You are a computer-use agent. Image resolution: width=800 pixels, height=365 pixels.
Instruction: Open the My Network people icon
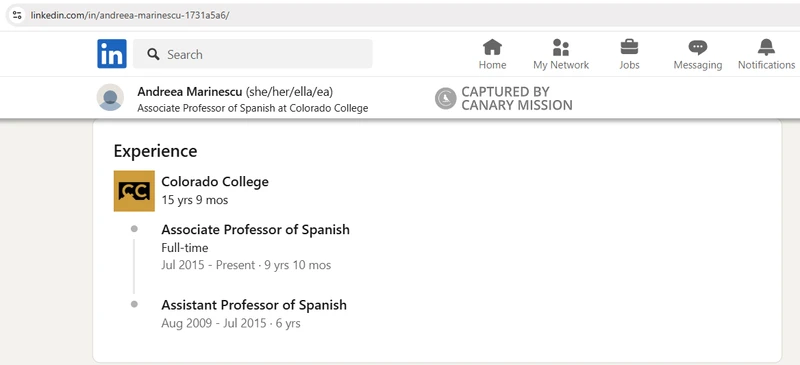pos(561,47)
